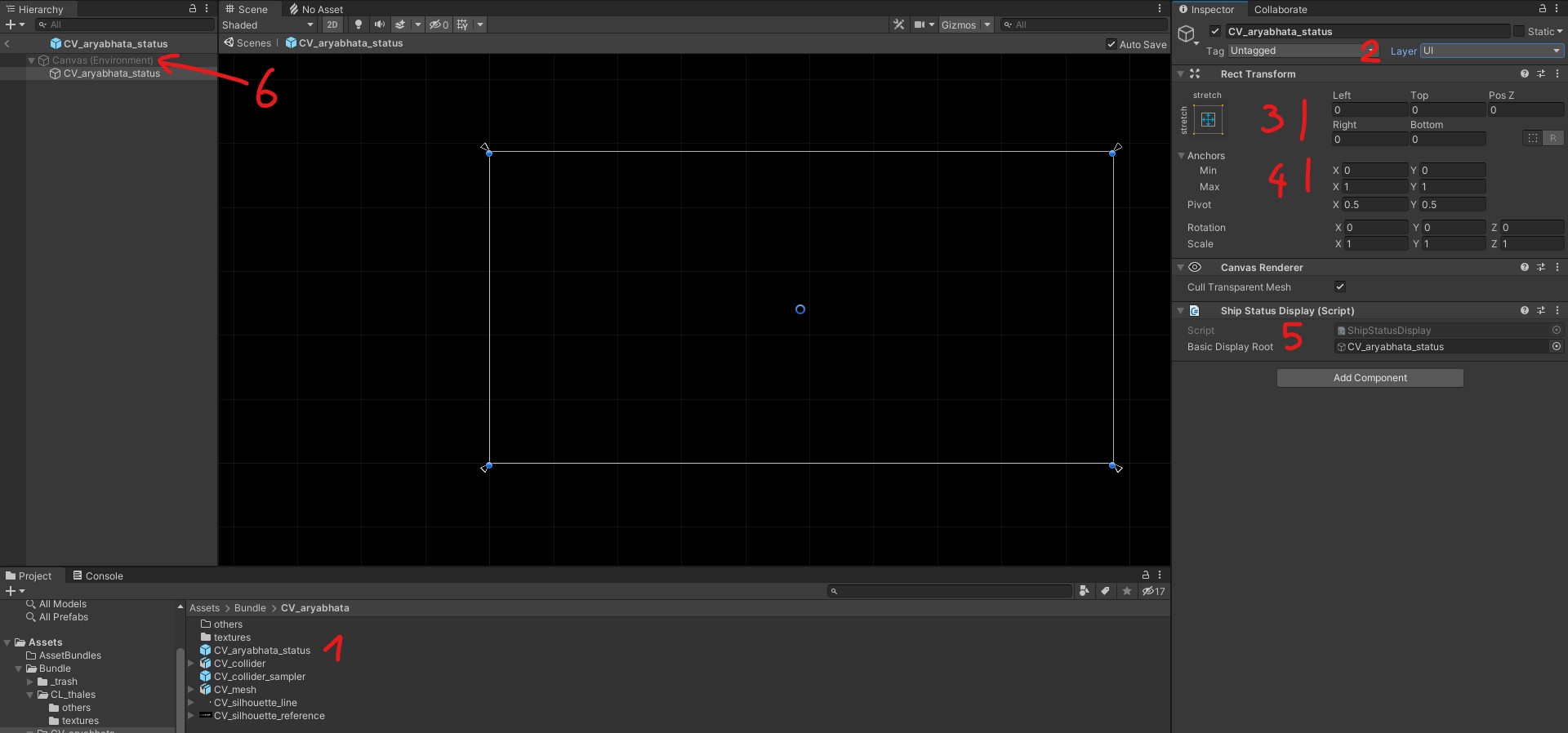Viewport: 1568px width, 733px height.
Task: Collapse the Rect Transform component
Action: 1181,74
